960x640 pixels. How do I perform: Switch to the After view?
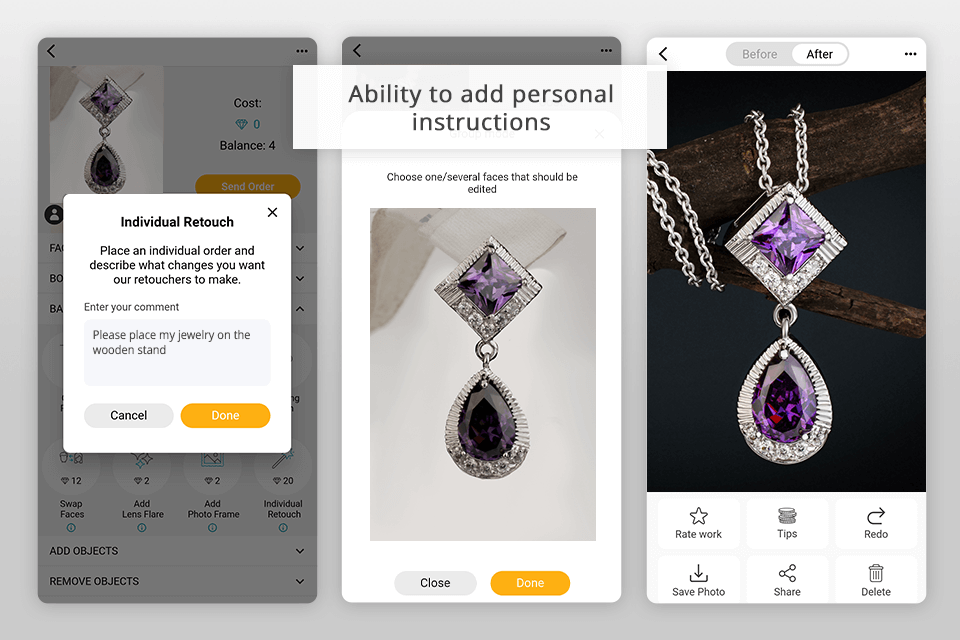(819, 54)
